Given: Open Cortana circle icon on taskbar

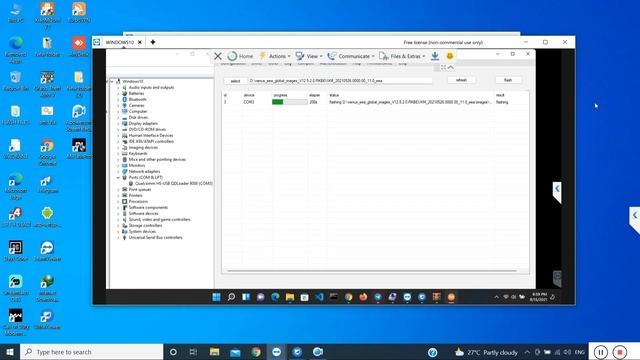Looking at the screenshot, I should click(173, 352).
